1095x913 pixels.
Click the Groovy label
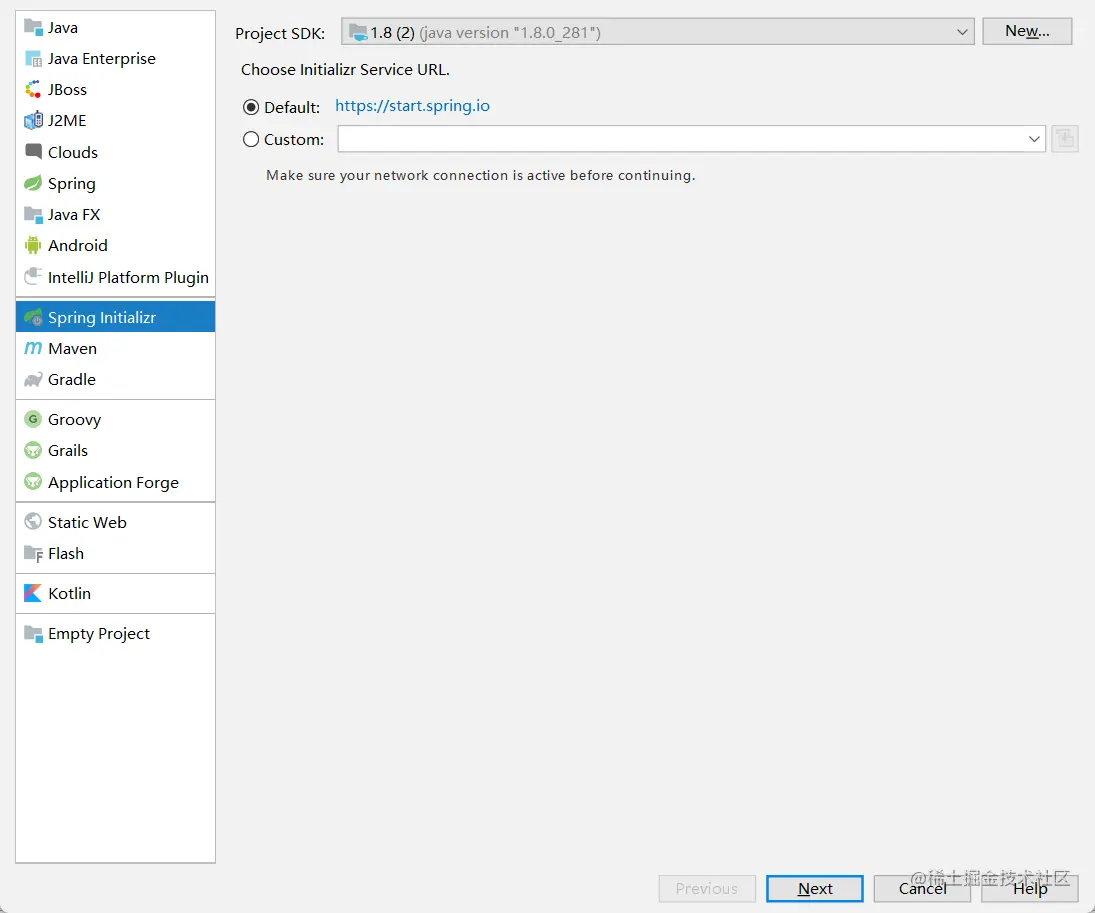coord(75,420)
